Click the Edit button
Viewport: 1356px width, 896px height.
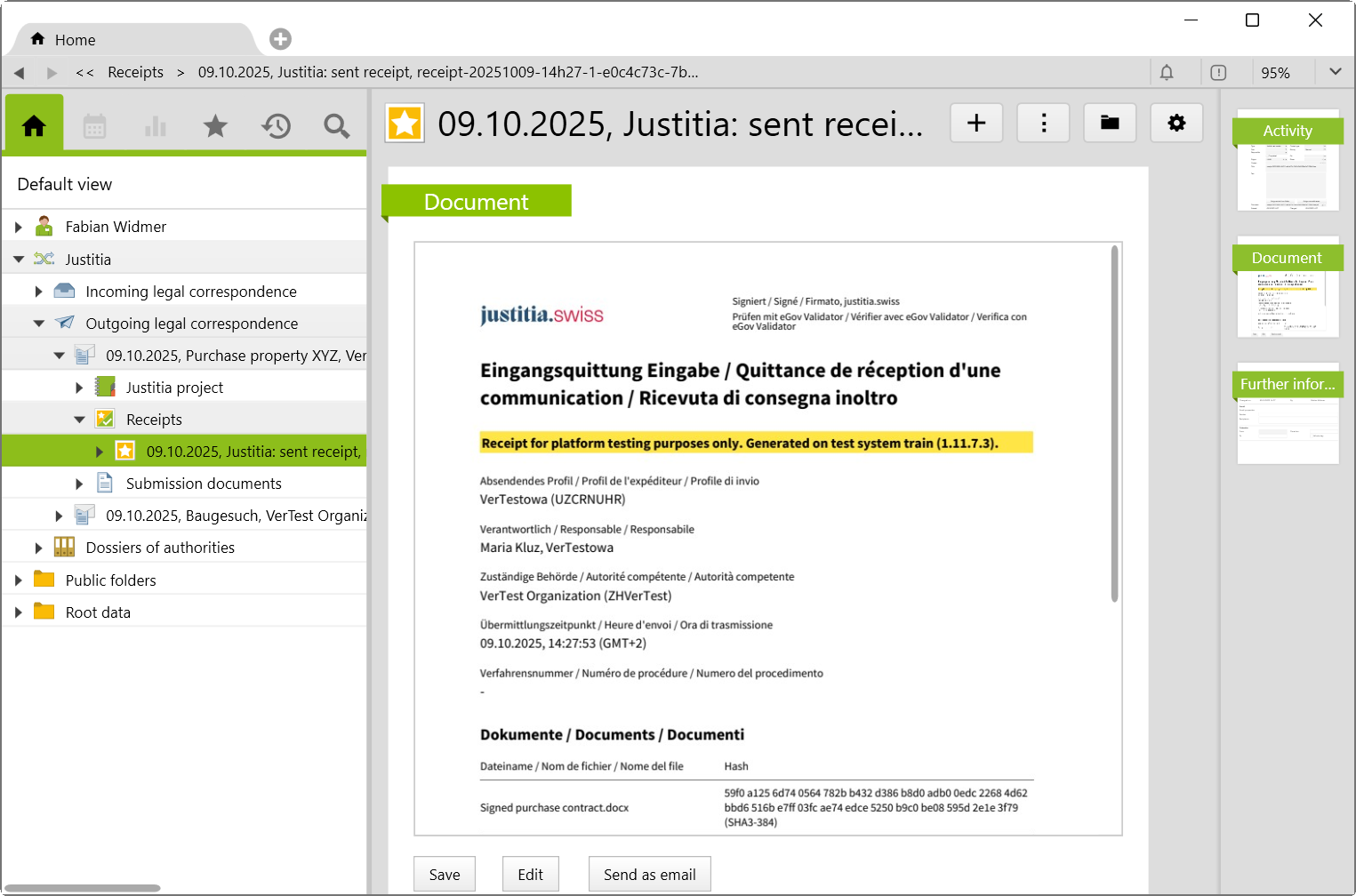pyautogui.click(x=530, y=875)
